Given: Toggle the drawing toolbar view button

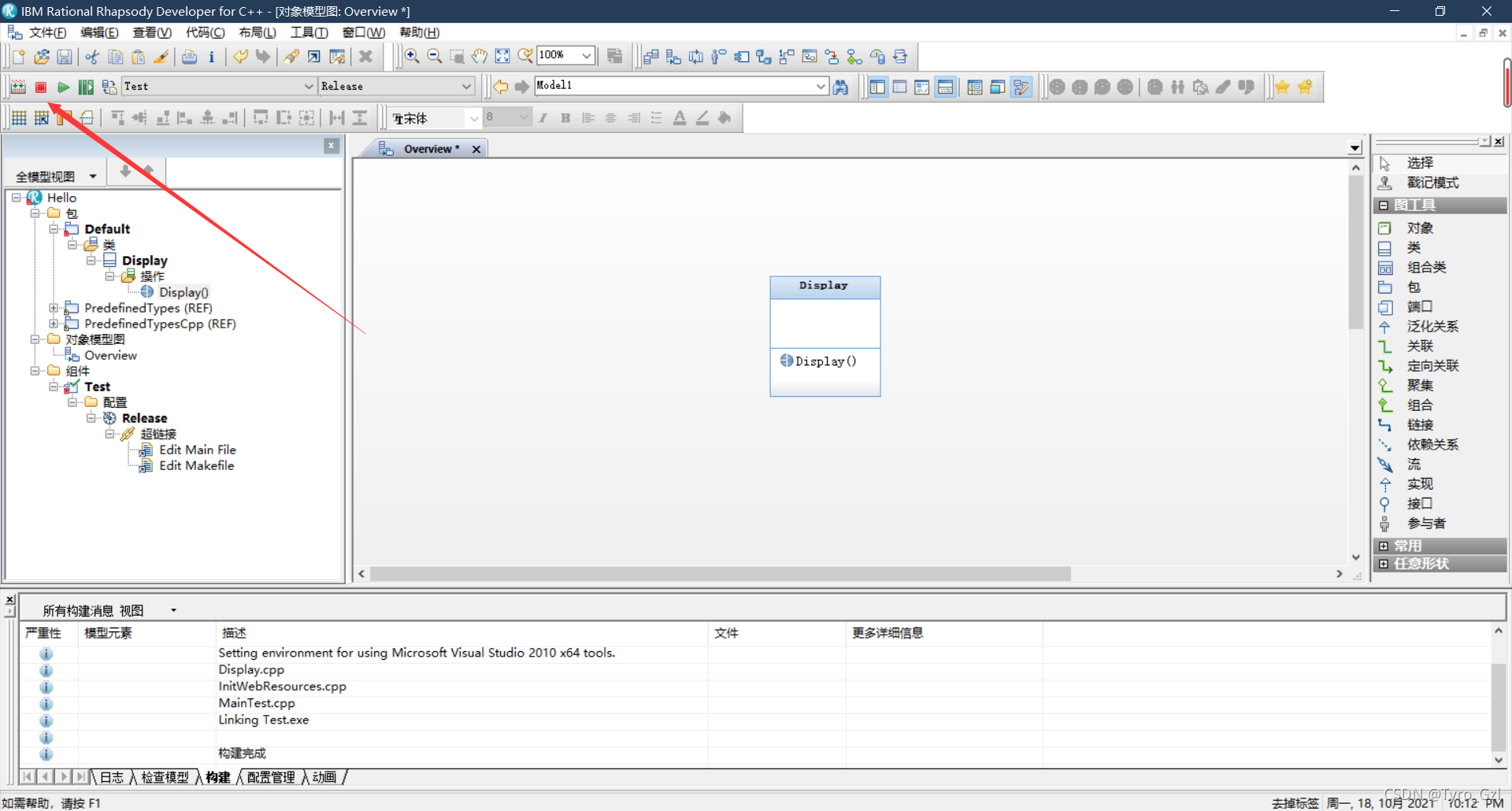Looking at the screenshot, I should 1021,87.
